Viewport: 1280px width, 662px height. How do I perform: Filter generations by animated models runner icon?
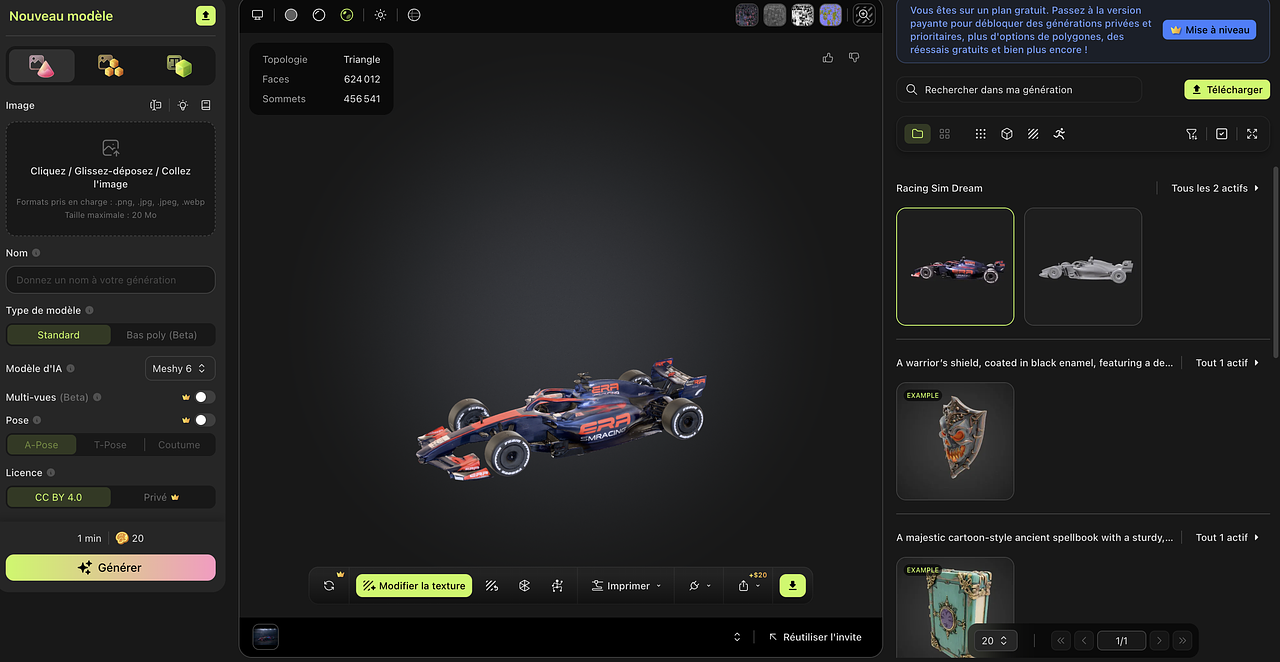tap(1059, 133)
